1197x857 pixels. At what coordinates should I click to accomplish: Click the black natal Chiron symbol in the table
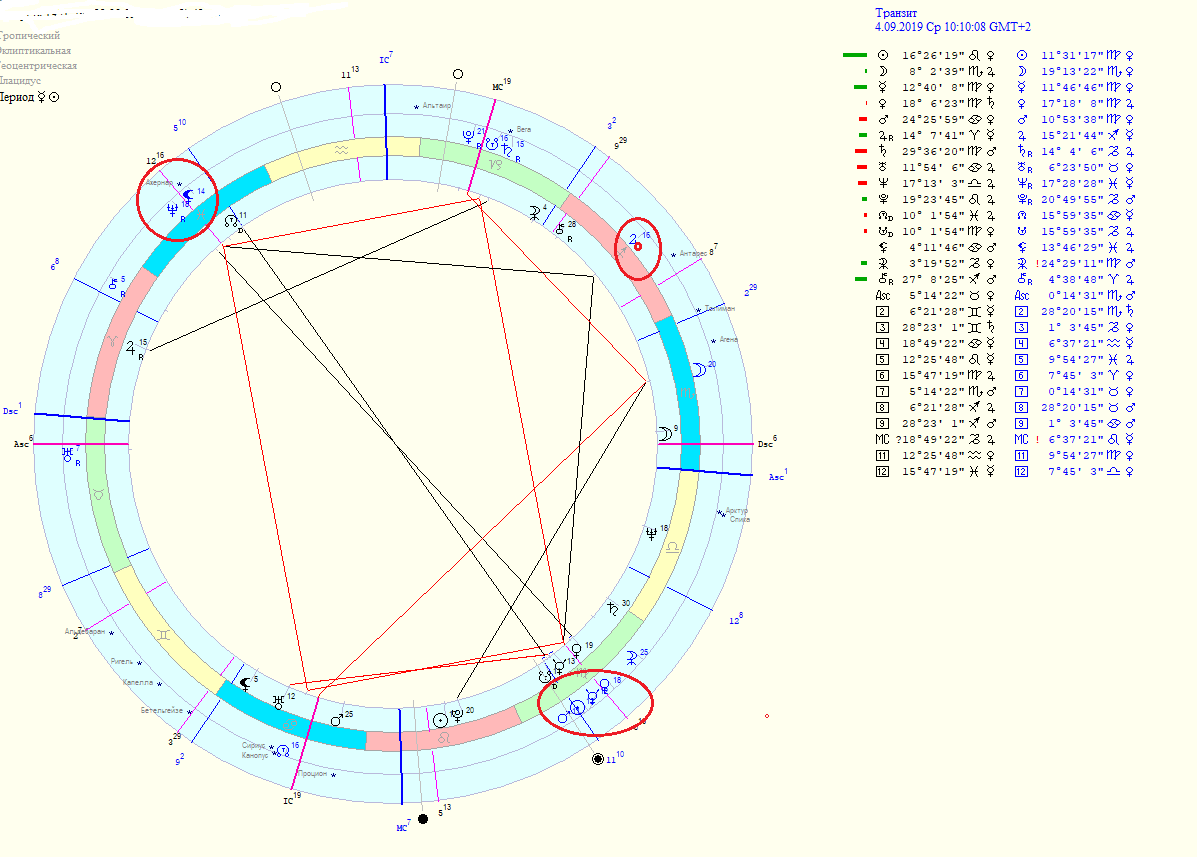click(x=882, y=279)
